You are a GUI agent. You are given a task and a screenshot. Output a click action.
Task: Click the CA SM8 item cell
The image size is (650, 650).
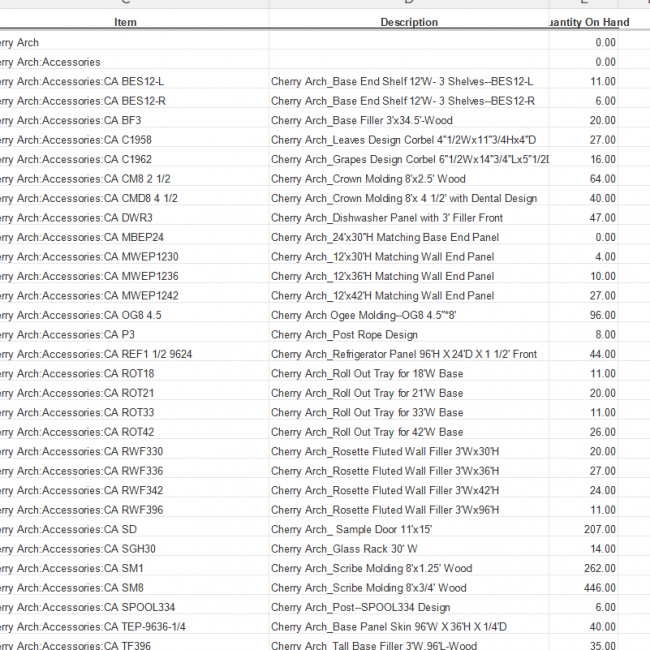point(134,588)
